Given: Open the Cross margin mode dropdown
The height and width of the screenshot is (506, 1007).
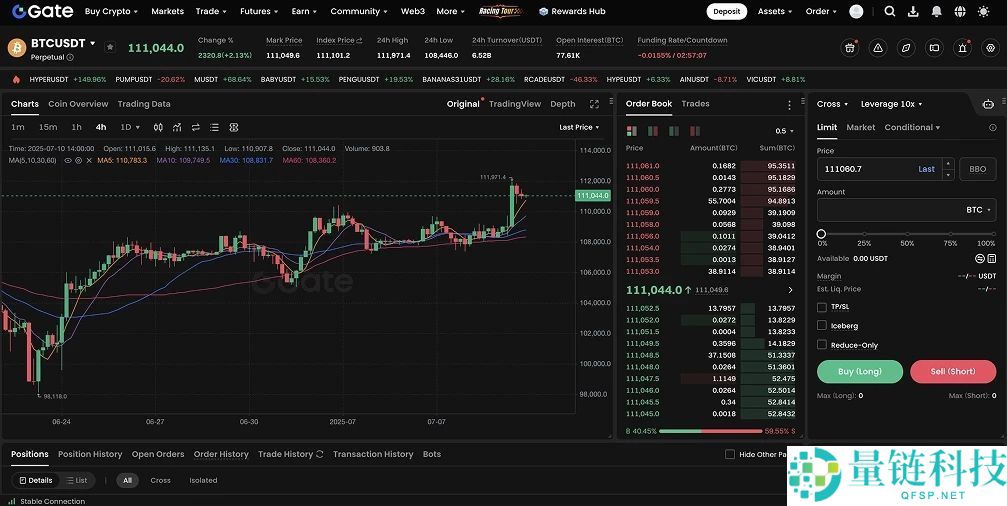Looking at the screenshot, I should coord(832,104).
